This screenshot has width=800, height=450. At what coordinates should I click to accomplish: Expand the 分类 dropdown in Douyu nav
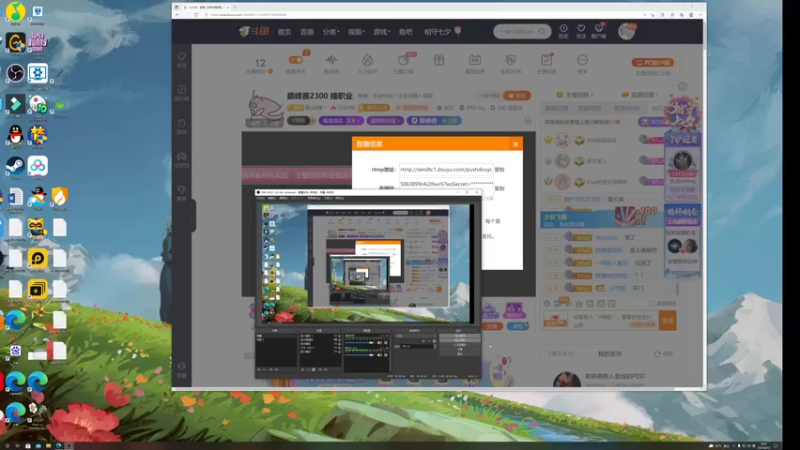tap(331, 32)
